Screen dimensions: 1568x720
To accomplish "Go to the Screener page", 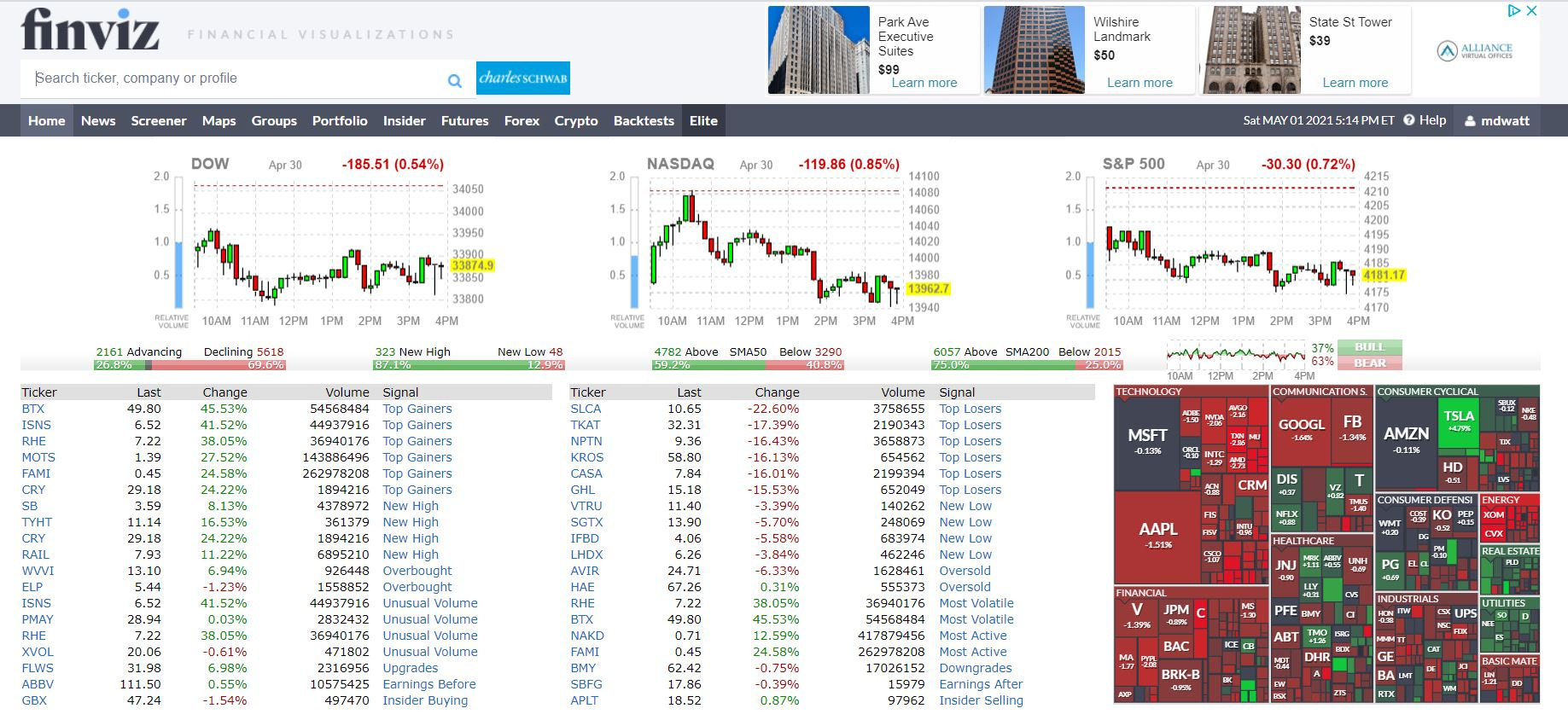I will (x=159, y=120).
